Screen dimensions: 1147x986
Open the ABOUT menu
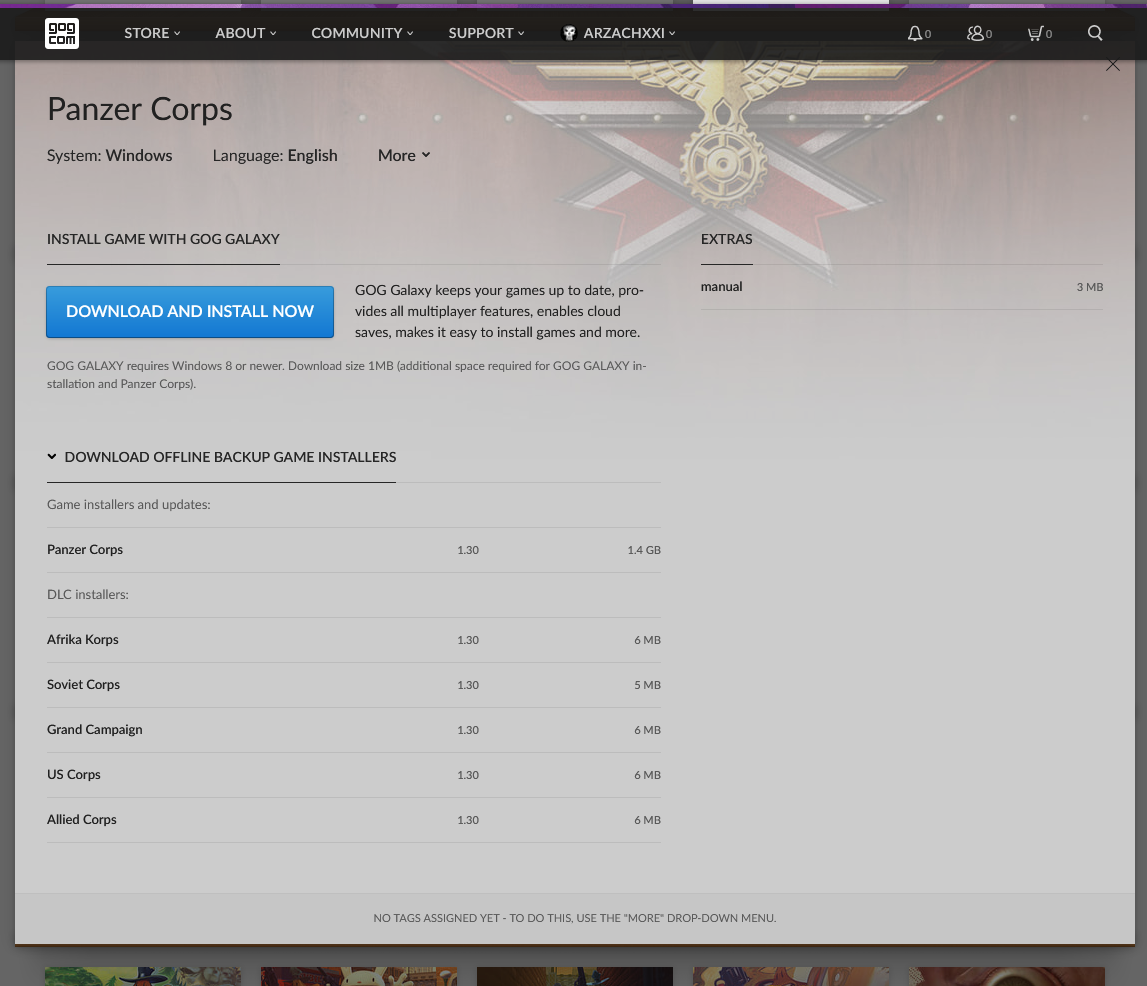[246, 33]
